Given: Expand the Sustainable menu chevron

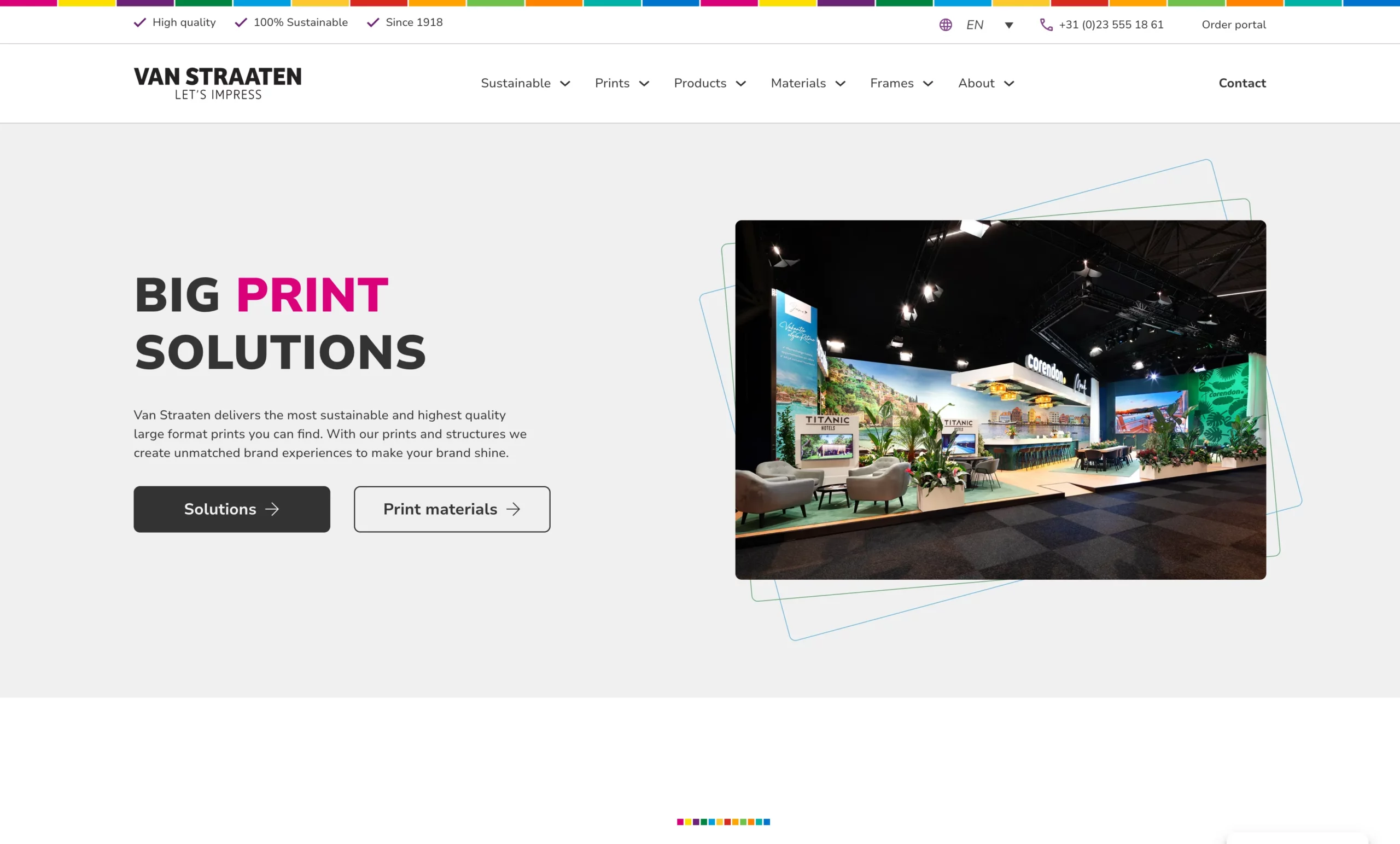Looking at the screenshot, I should tap(565, 84).
